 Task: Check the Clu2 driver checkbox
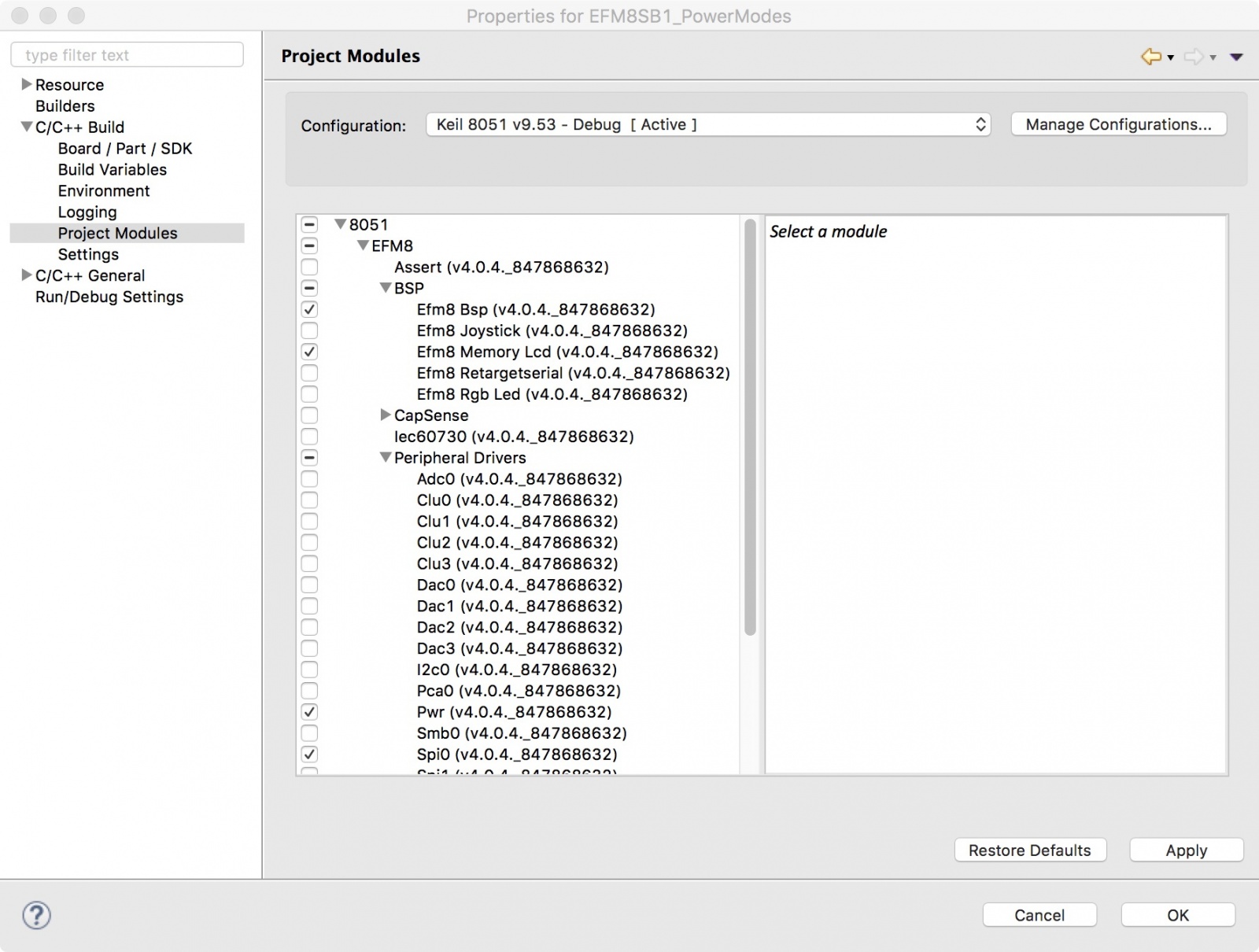click(309, 543)
